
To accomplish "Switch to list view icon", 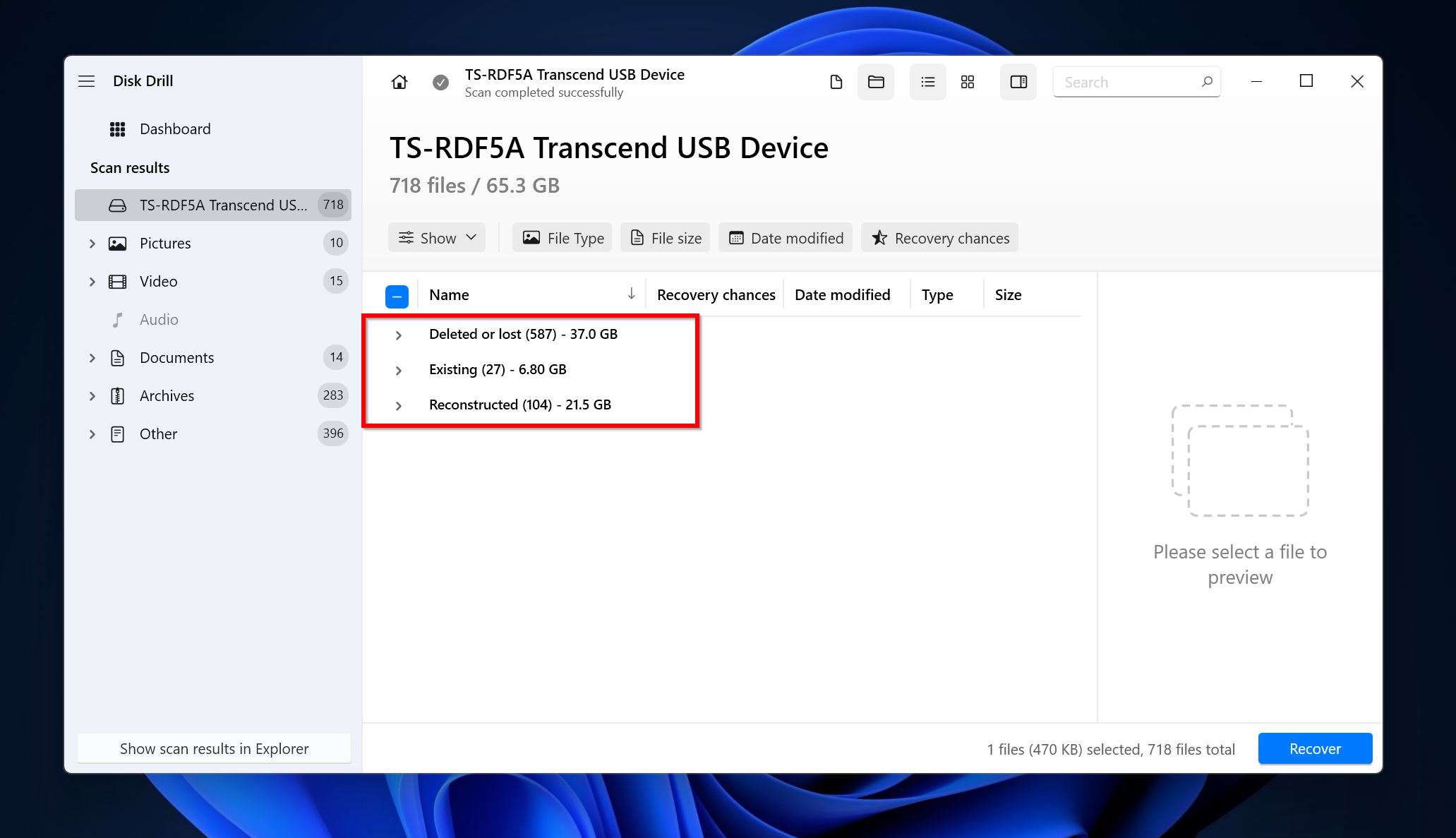I will [x=926, y=82].
